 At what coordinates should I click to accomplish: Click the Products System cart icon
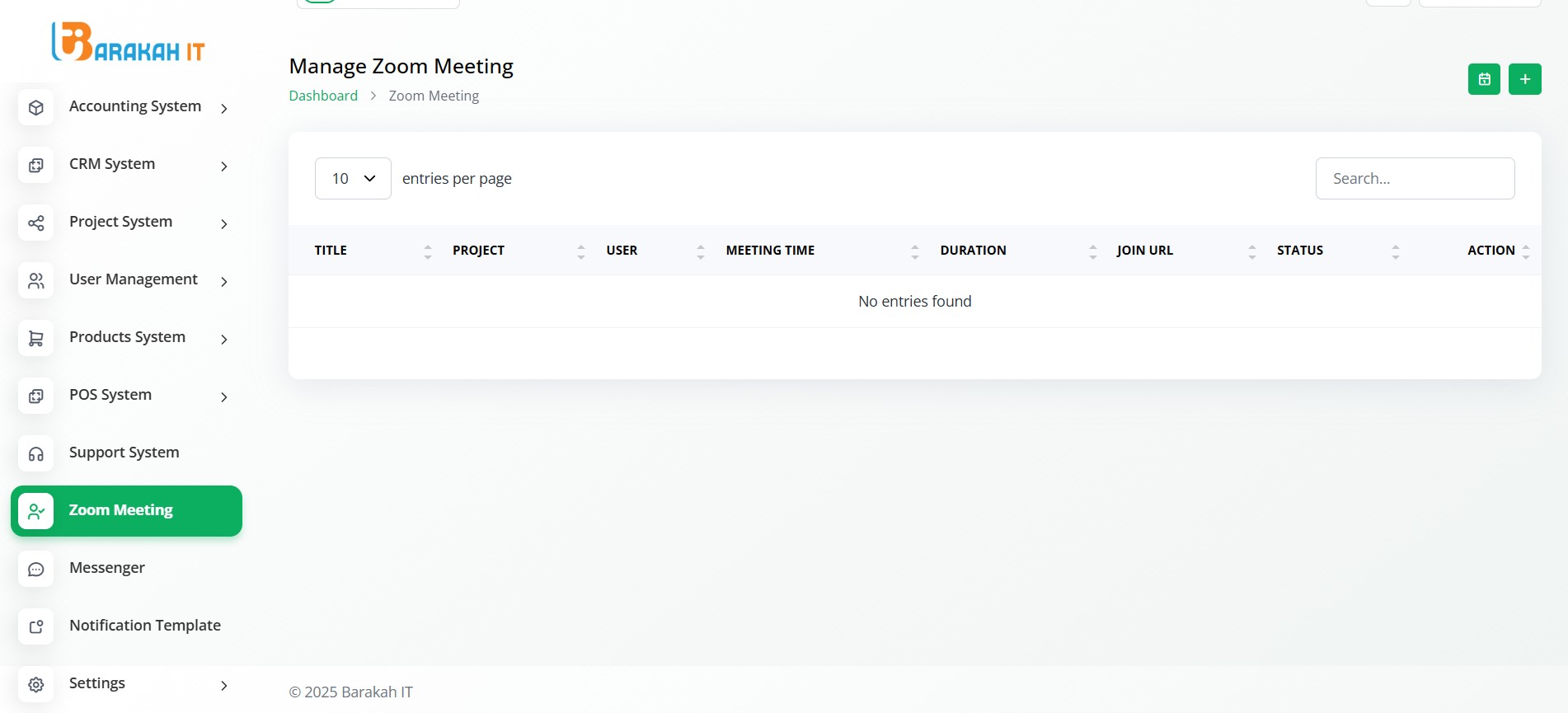36,338
